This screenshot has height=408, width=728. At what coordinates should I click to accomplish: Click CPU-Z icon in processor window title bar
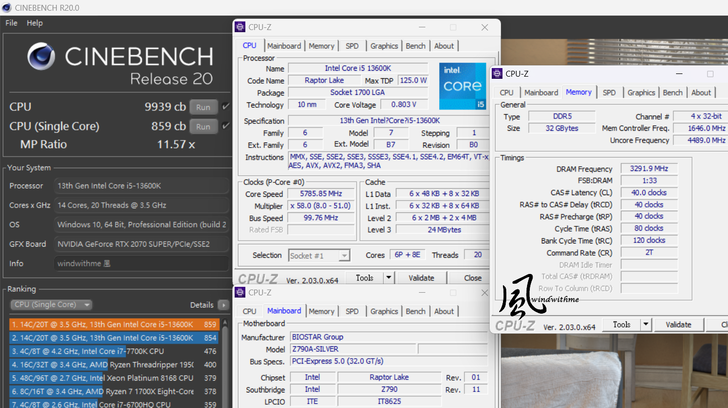click(241, 29)
